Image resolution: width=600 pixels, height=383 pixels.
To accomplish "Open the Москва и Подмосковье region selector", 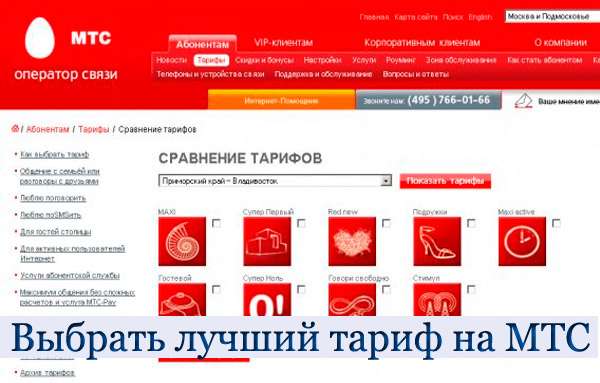I will (552, 16).
